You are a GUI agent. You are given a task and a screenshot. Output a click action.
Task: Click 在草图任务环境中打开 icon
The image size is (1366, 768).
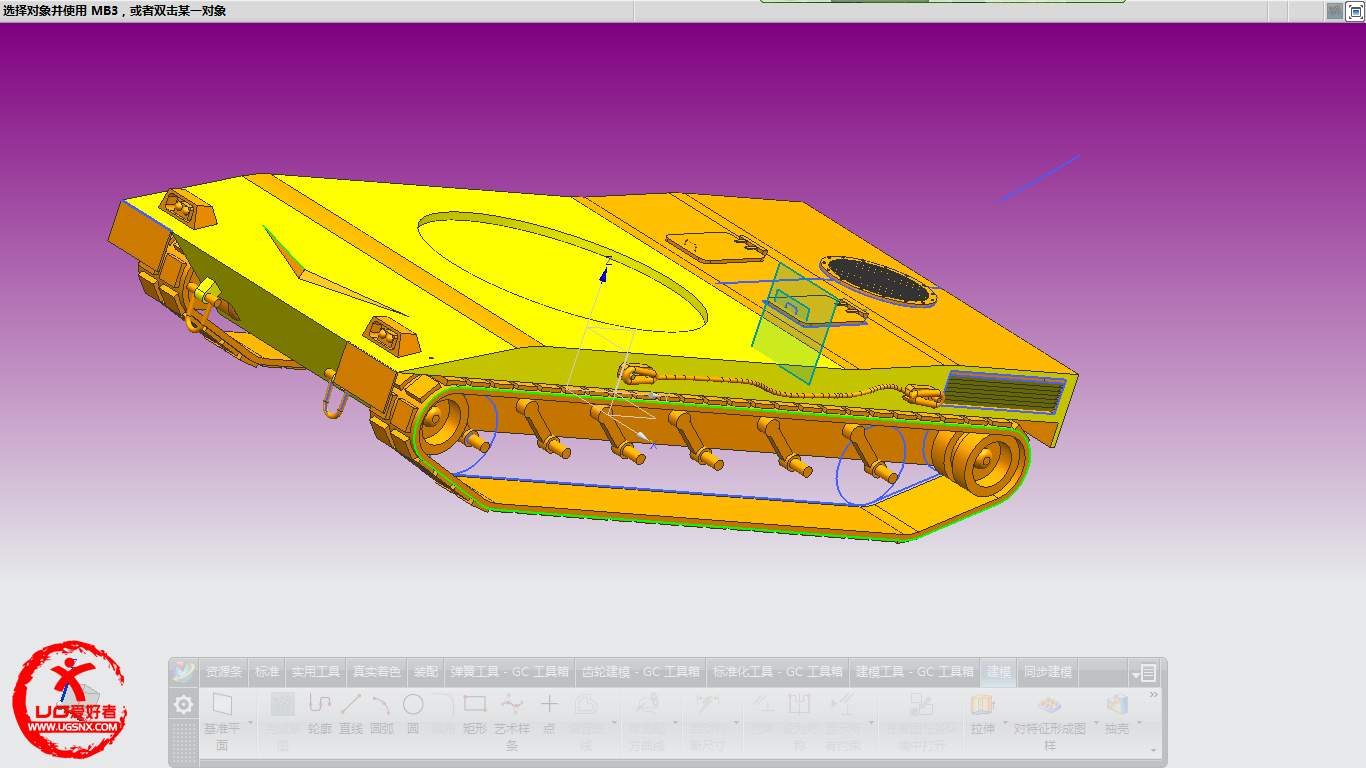click(x=922, y=720)
